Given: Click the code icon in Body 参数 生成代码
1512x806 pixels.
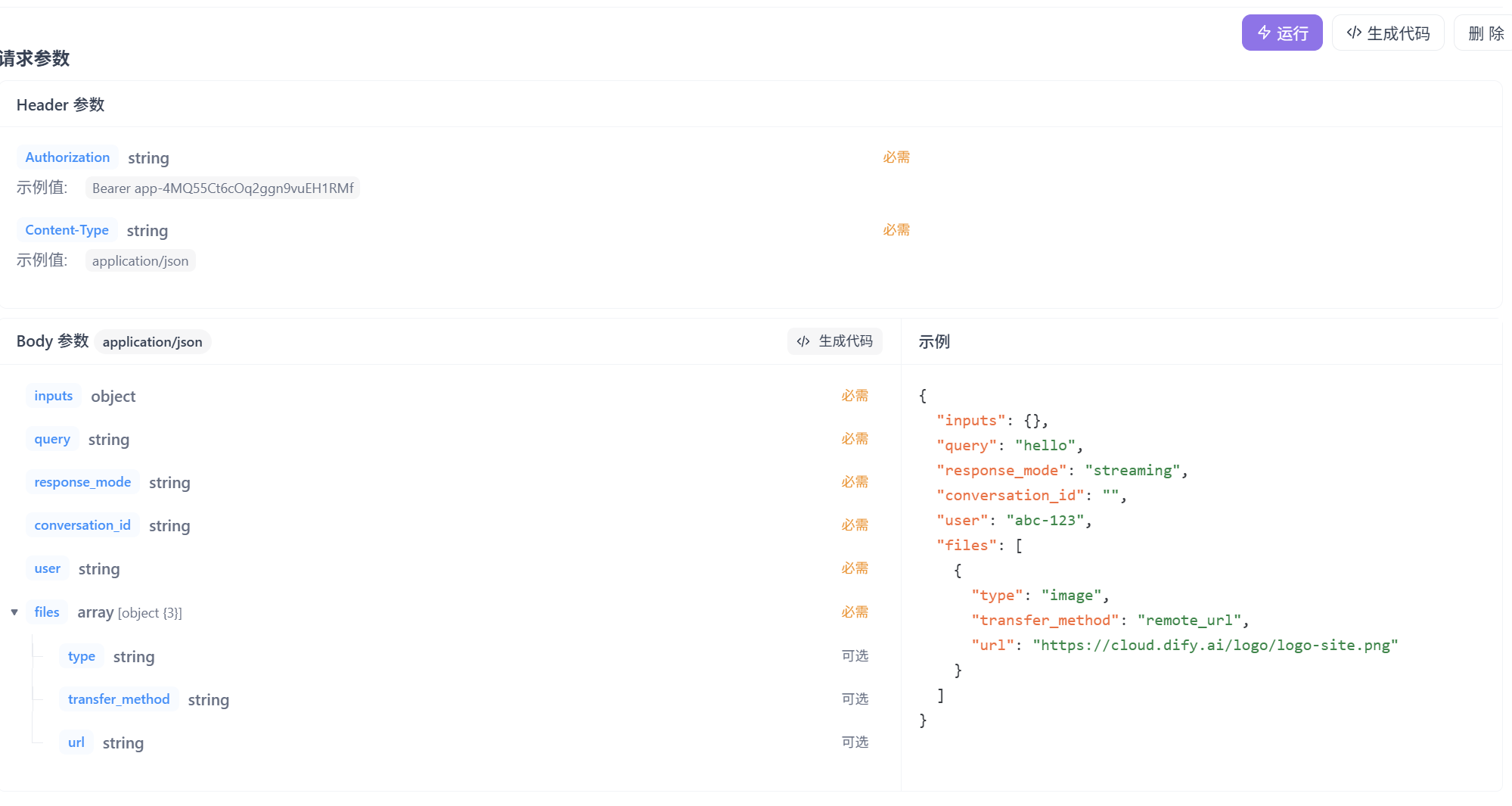Looking at the screenshot, I should pos(803,341).
